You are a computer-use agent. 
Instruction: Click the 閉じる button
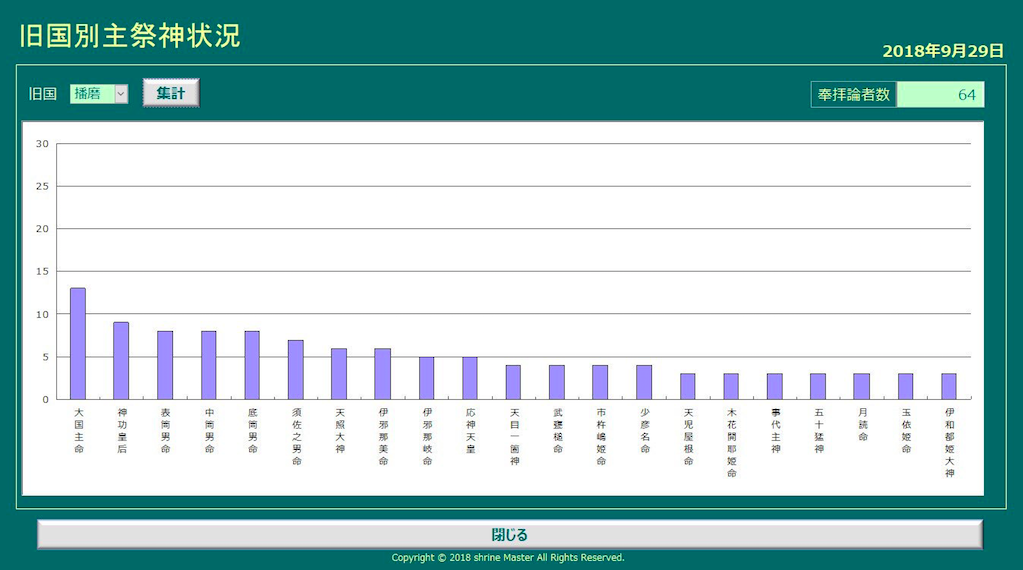[510, 535]
